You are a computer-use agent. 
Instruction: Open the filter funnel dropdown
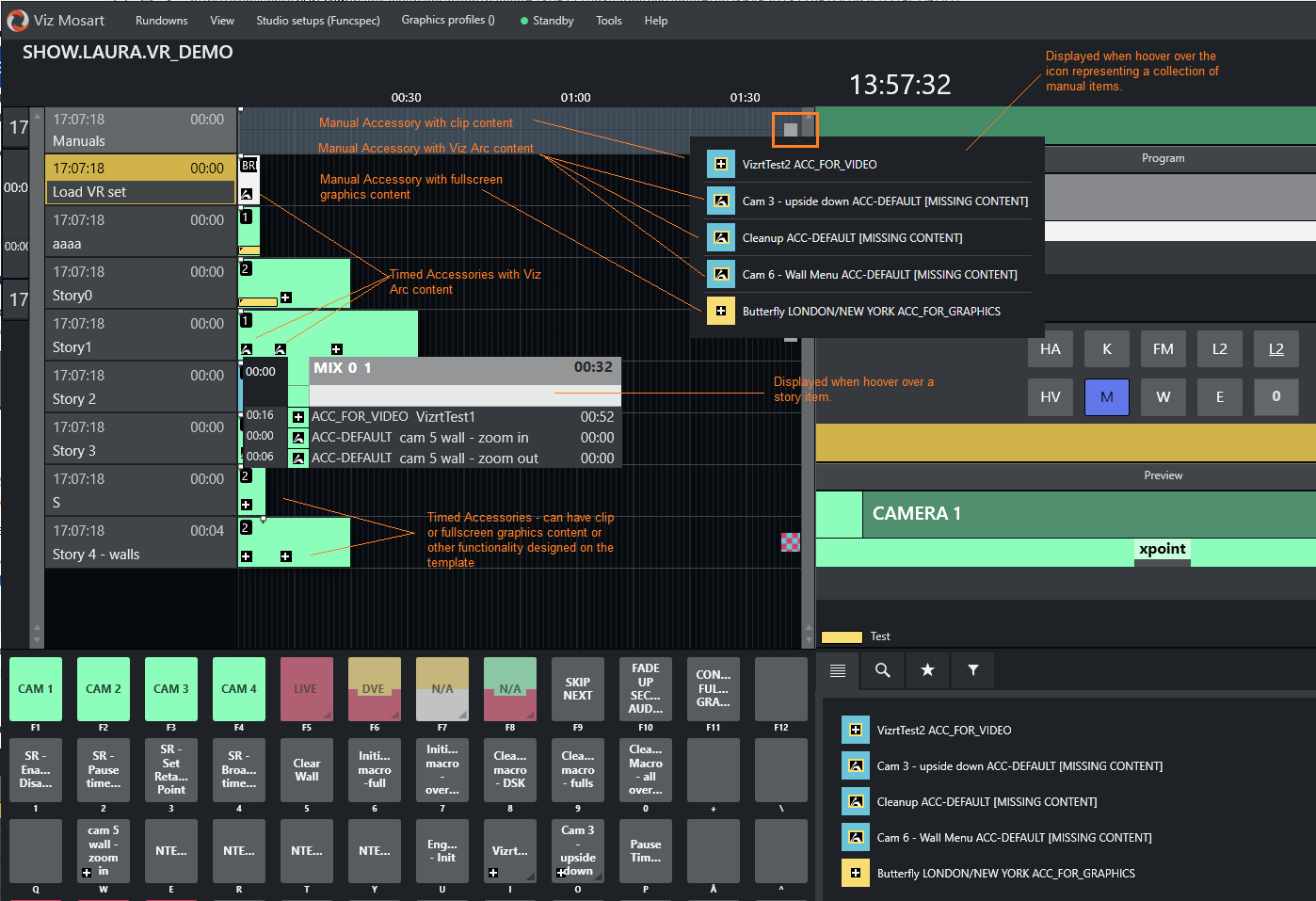click(x=972, y=670)
